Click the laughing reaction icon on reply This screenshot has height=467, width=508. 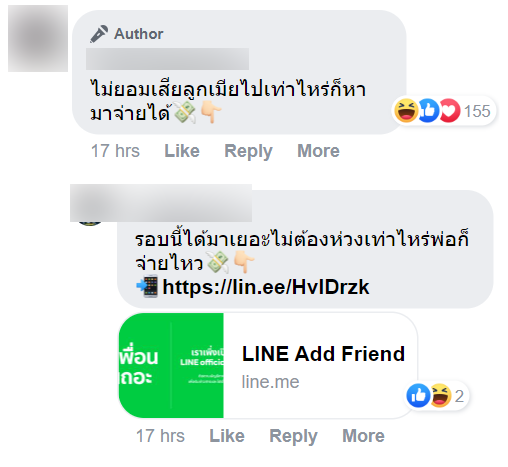coord(440,396)
